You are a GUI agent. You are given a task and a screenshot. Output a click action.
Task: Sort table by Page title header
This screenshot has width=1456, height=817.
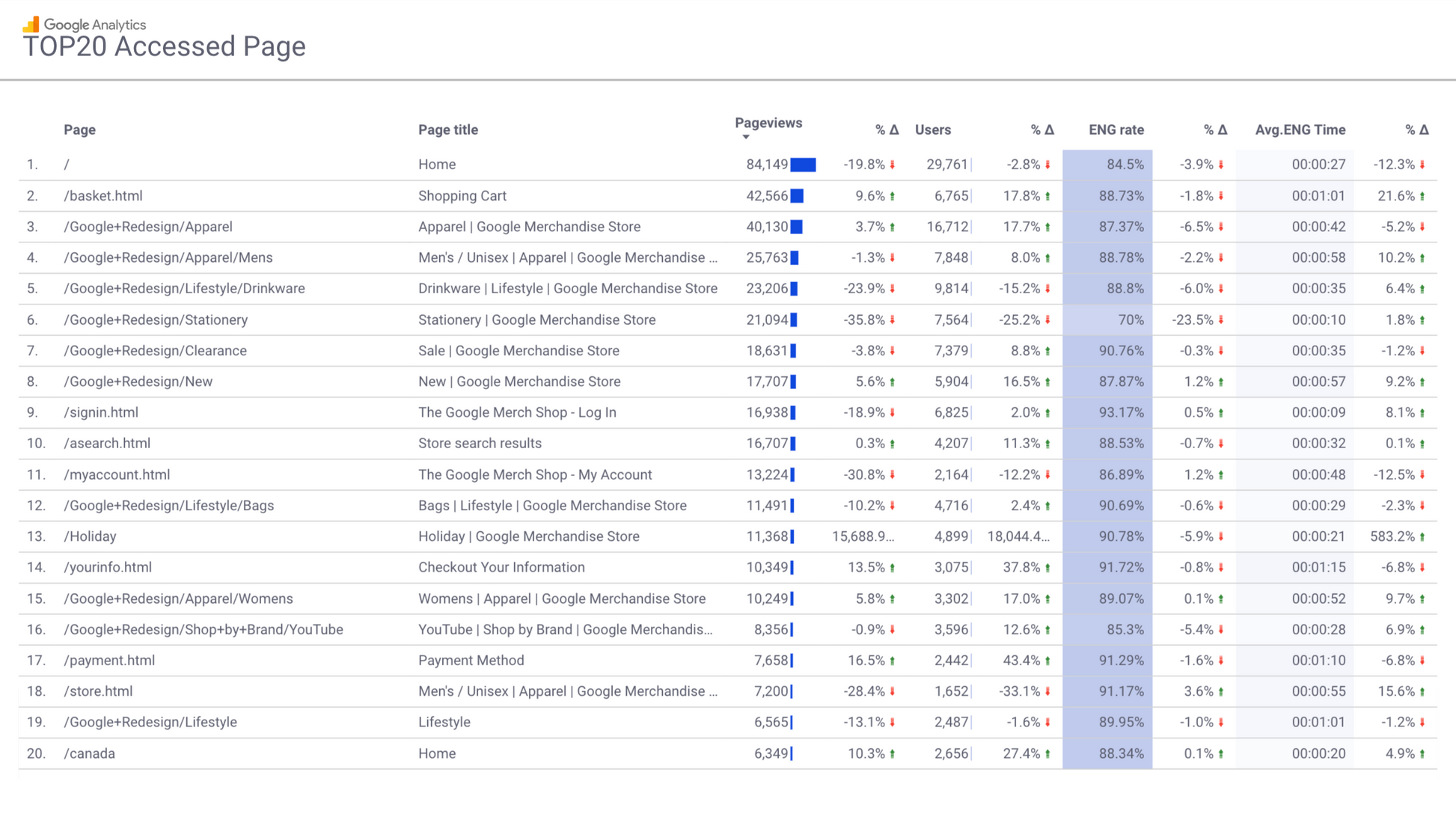coord(447,129)
